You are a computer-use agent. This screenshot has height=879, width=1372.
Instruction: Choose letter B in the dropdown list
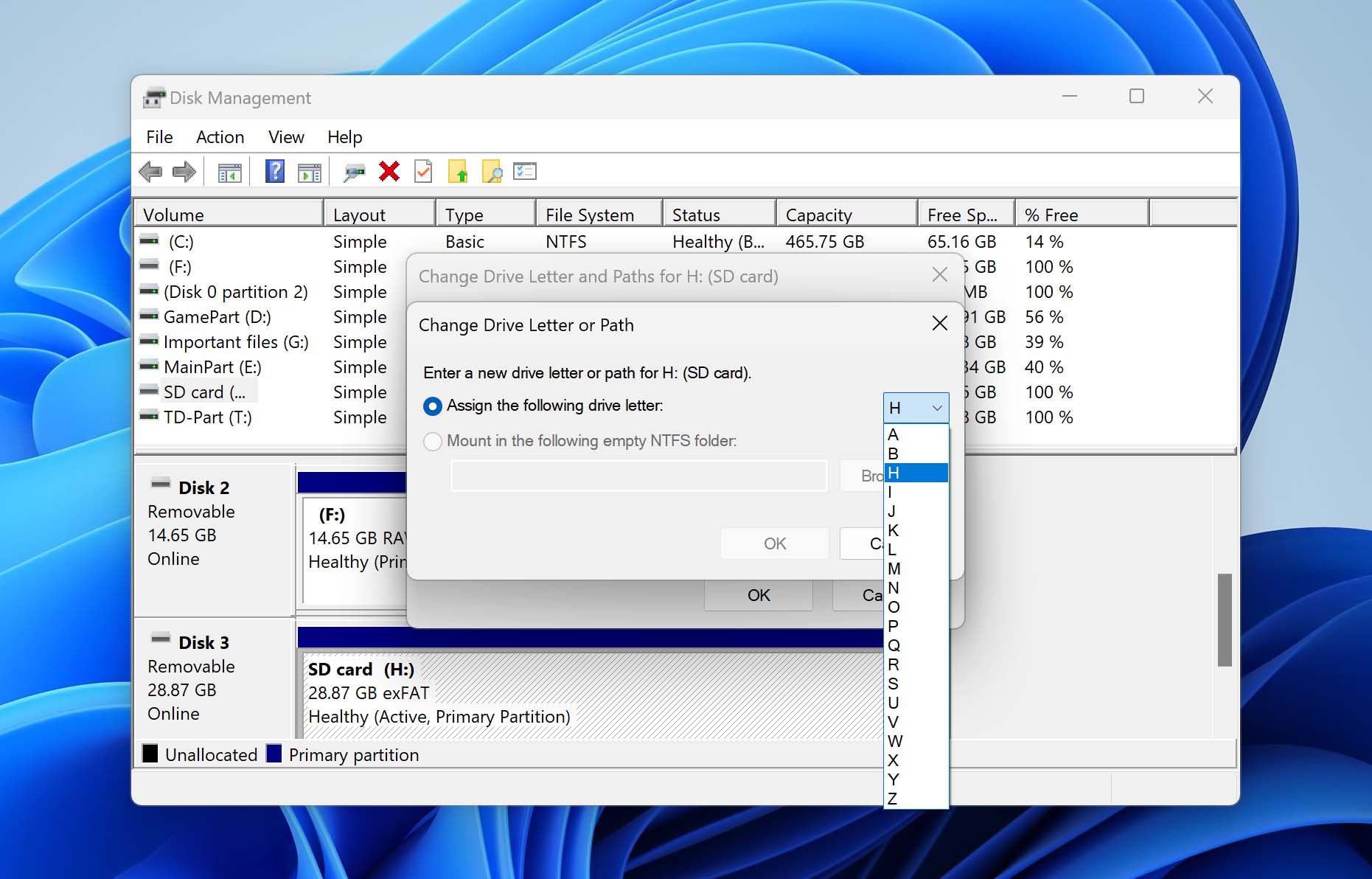pos(916,454)
